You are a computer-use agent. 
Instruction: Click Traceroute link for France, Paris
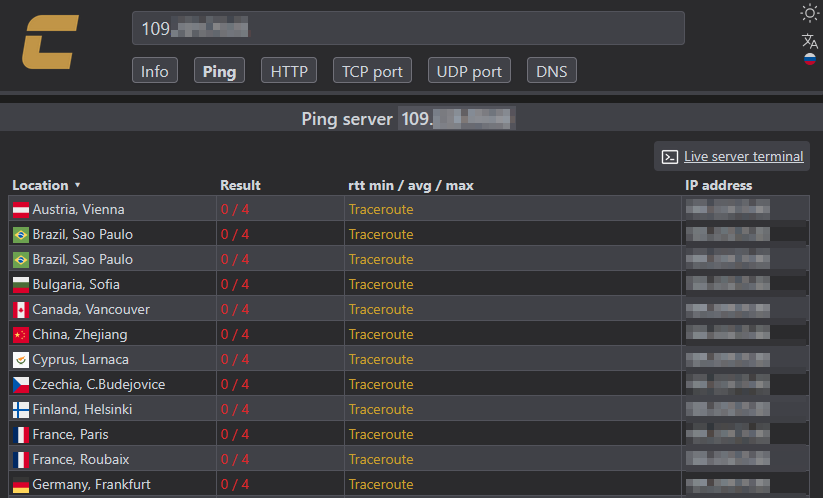[x=380, y=435]
